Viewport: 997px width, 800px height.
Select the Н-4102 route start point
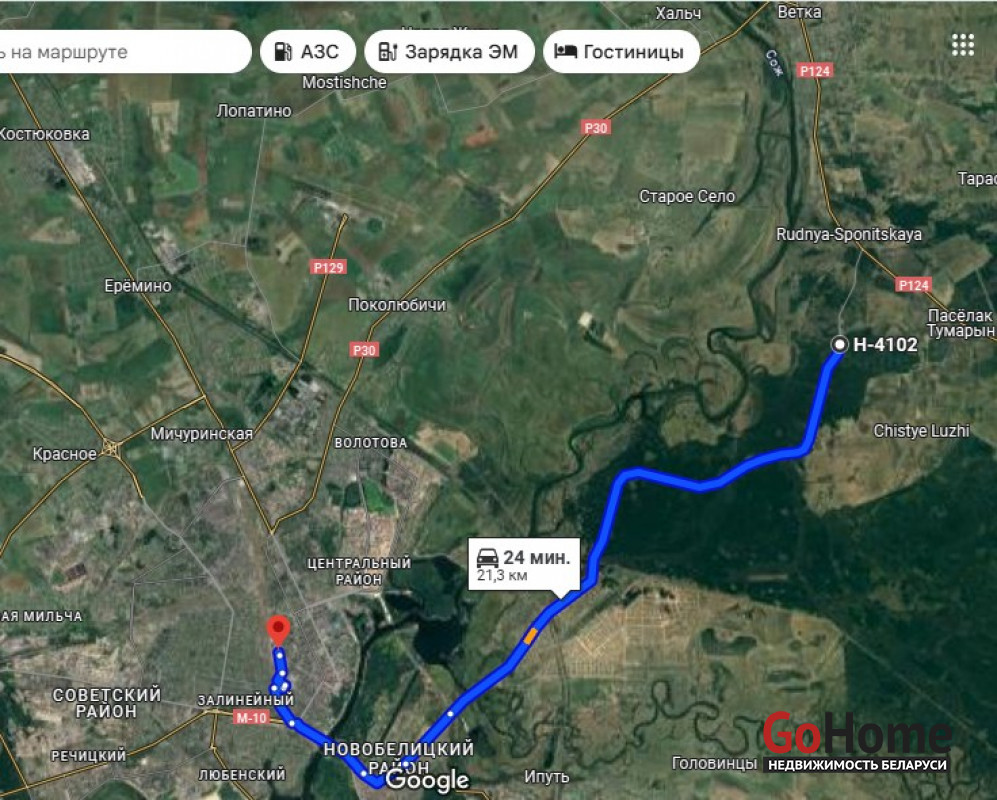click(839, 344)
